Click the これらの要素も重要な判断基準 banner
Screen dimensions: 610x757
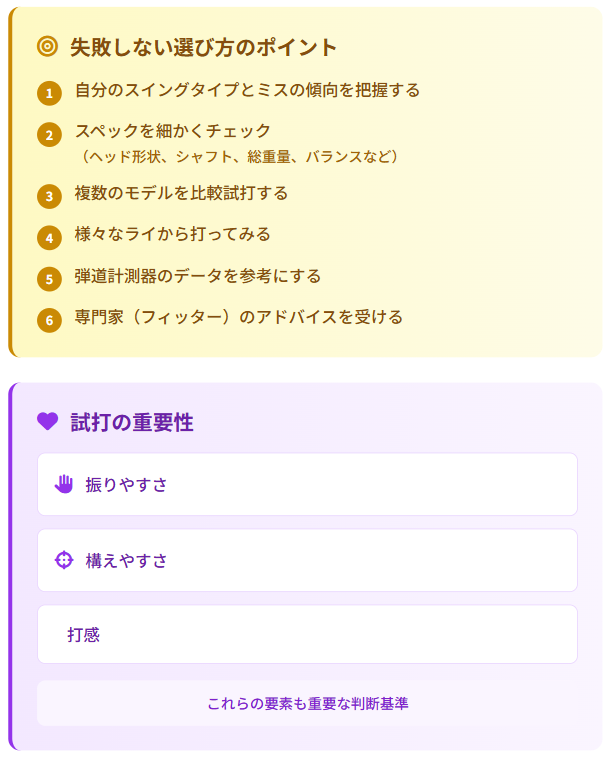coord(307,703)
